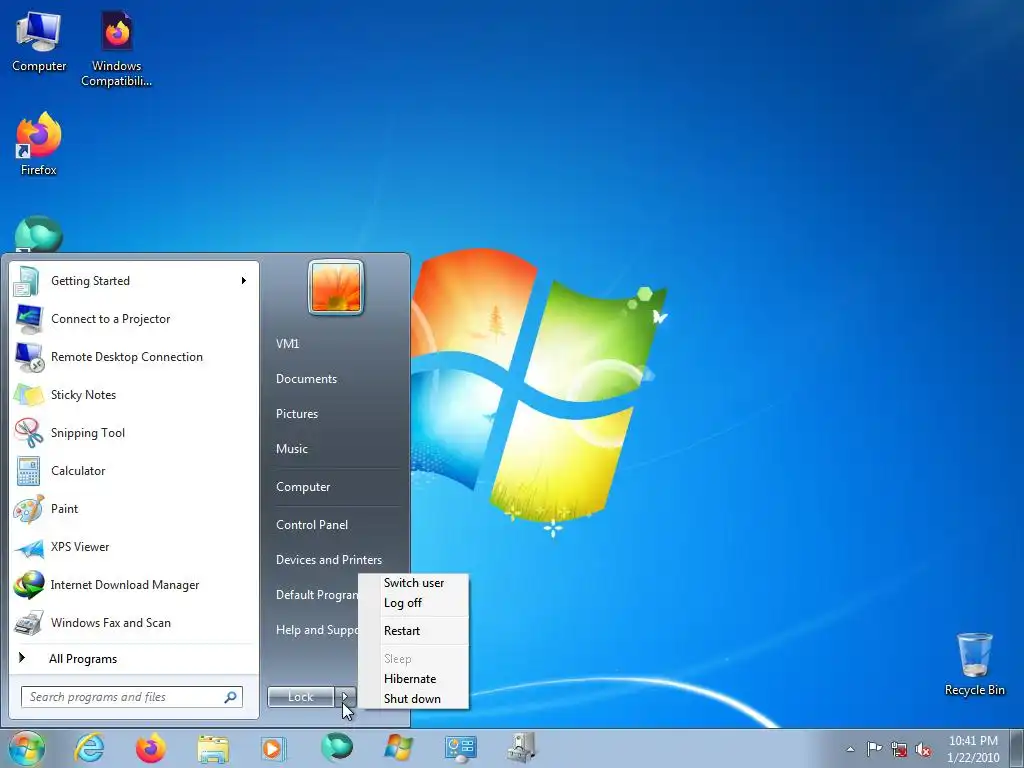Click the control panel-style taskbar icon
The height and width of the screenshot is (768, 1024).
[x=460, y=748]
